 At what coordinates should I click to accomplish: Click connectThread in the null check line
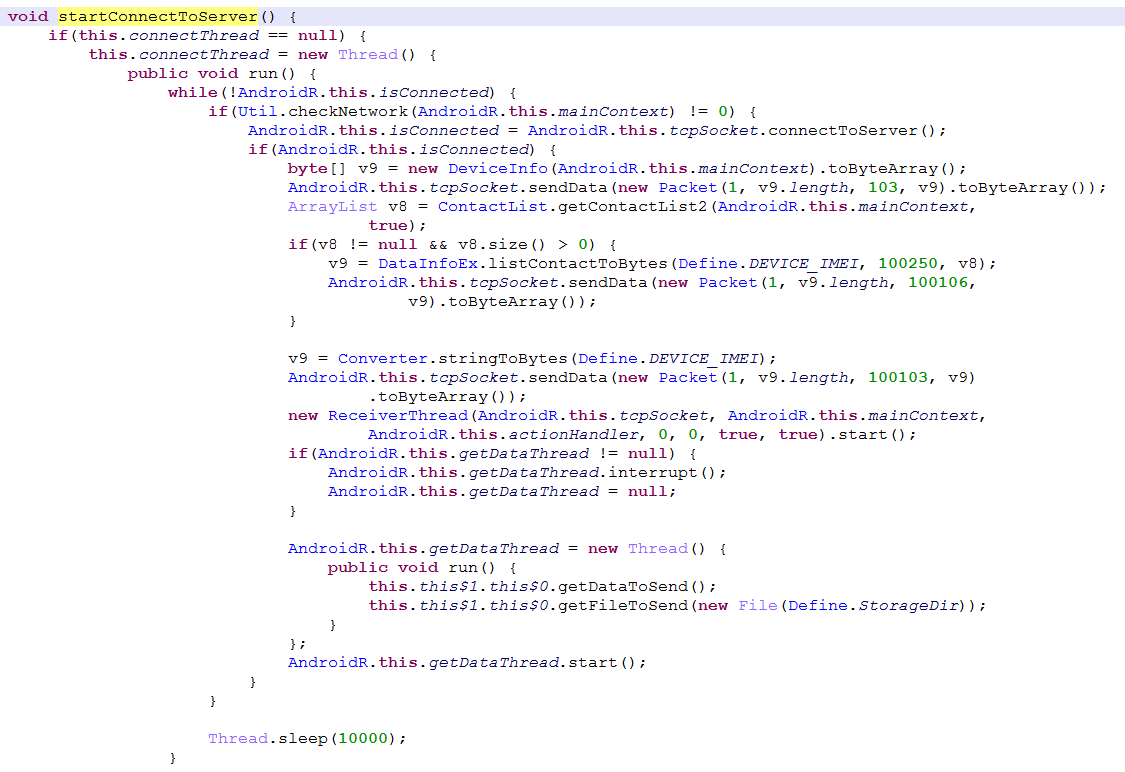pyautogui.click(x=194, y=35)
